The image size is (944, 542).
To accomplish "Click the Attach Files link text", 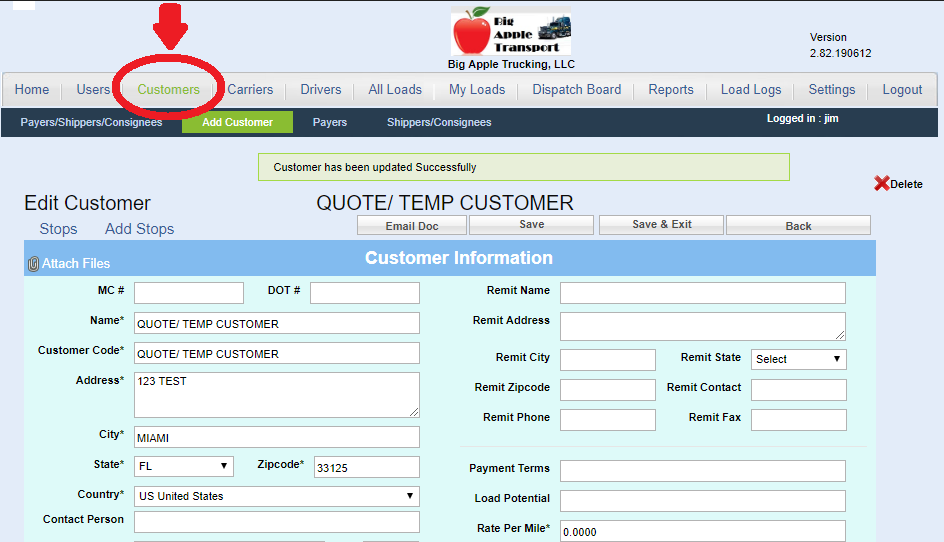I will point(76,264).
